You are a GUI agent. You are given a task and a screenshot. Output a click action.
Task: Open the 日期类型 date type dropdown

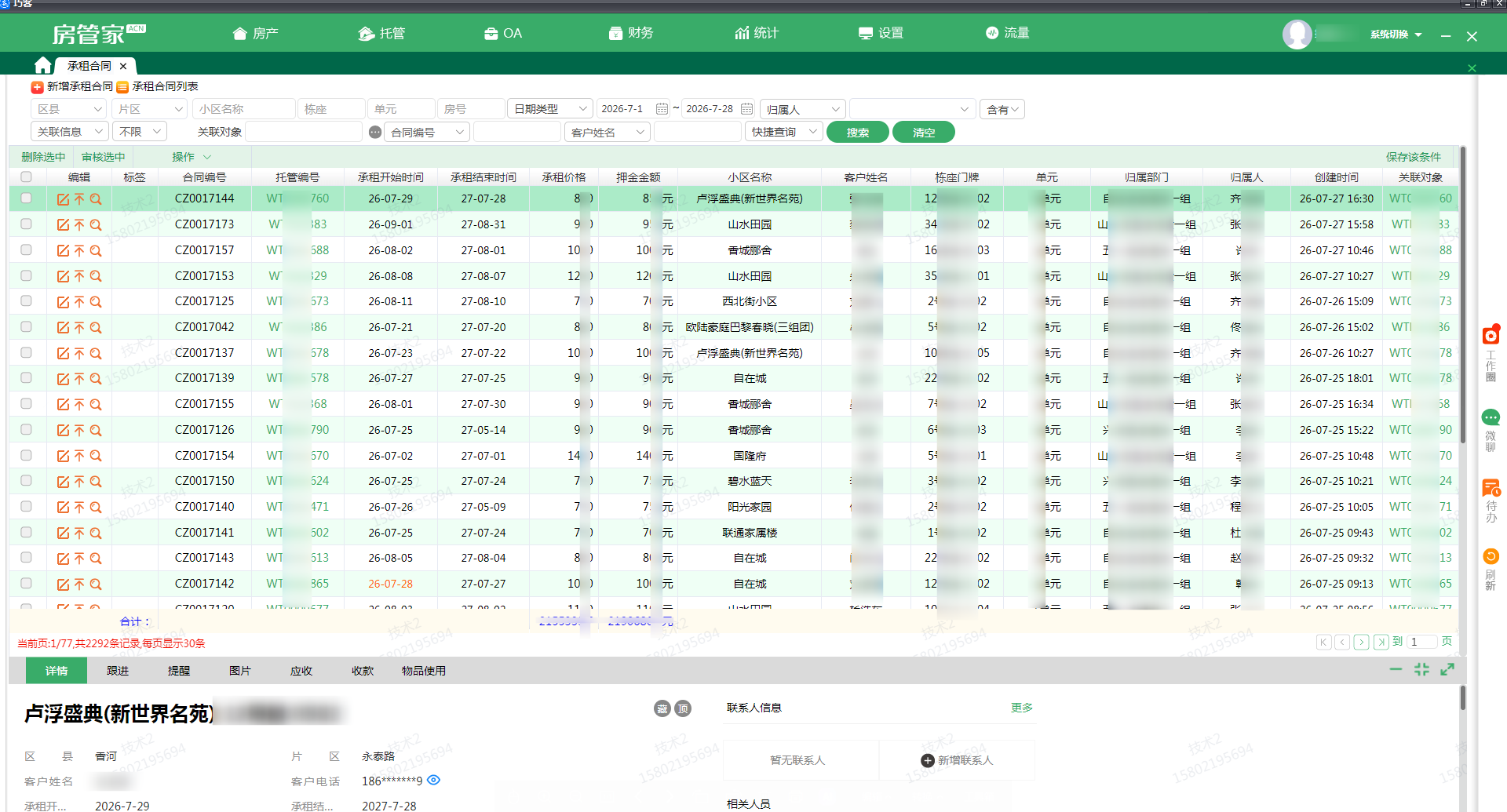pos(549,109)
